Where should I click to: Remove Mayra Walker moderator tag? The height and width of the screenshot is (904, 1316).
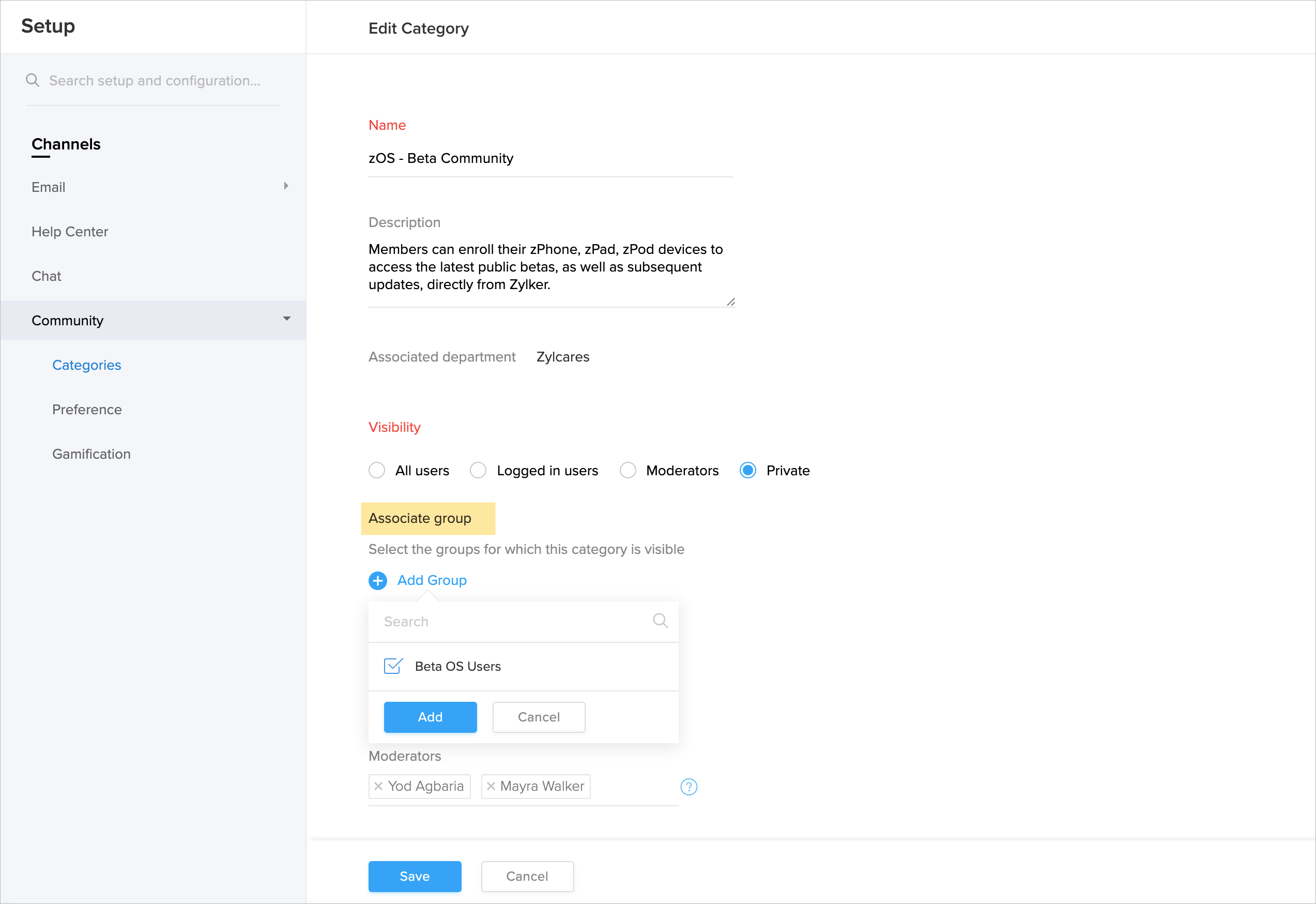pos(491,786)
